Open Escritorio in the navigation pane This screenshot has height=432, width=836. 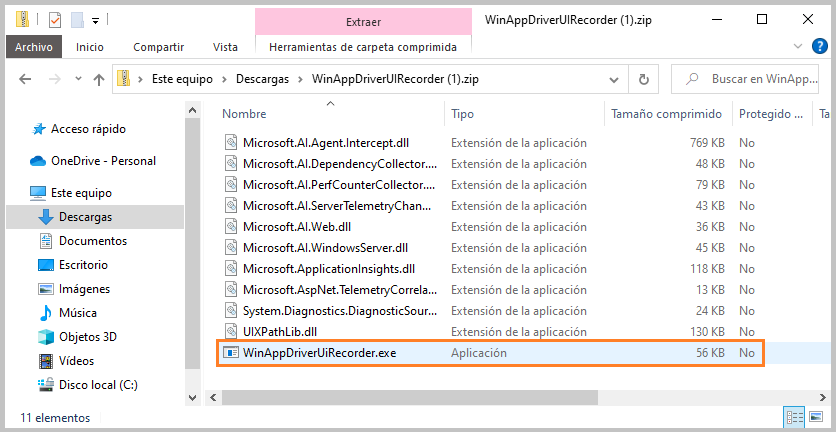tap(74, 265)
